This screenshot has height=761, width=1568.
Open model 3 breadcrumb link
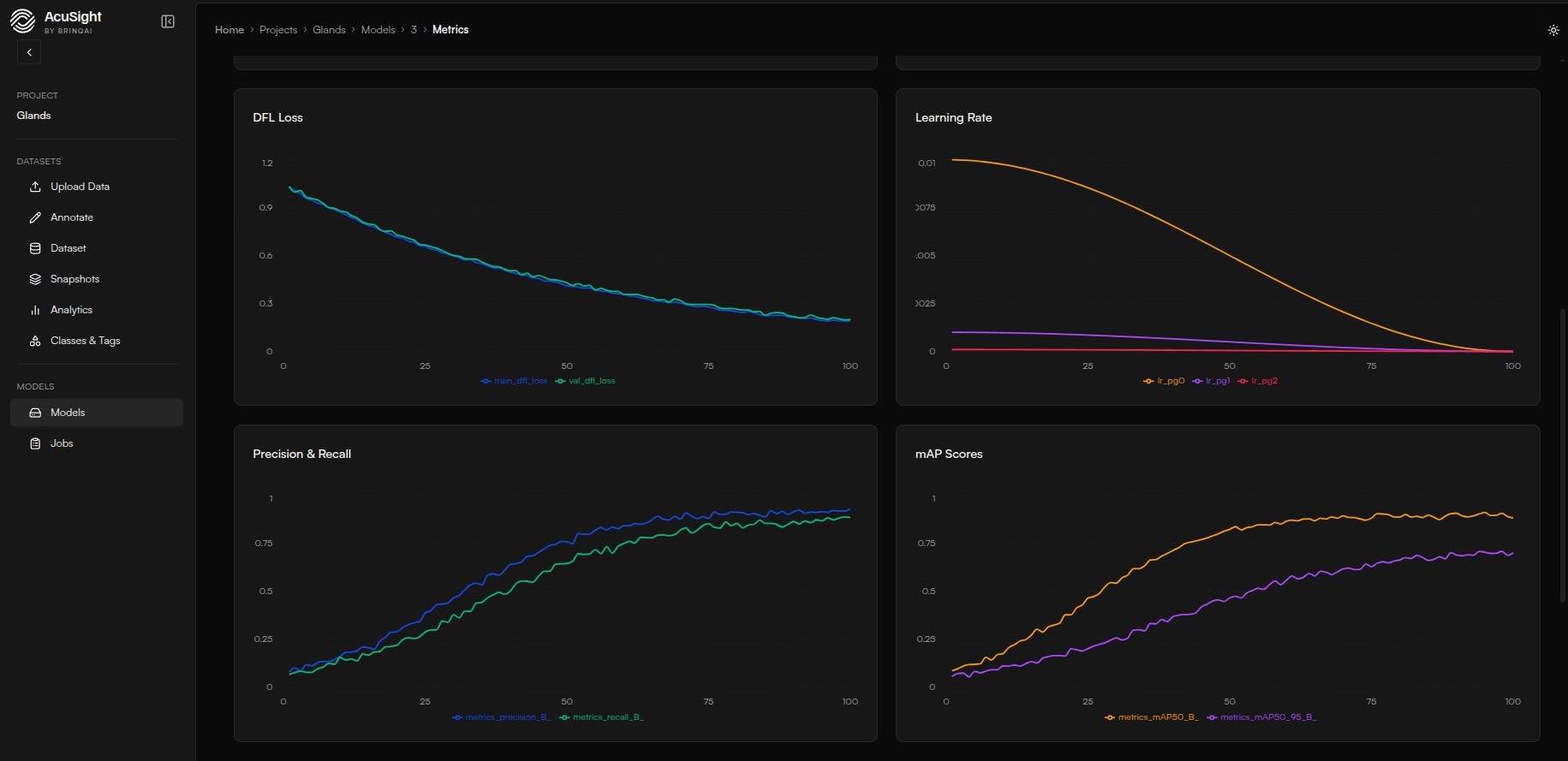tap(414, 30)
